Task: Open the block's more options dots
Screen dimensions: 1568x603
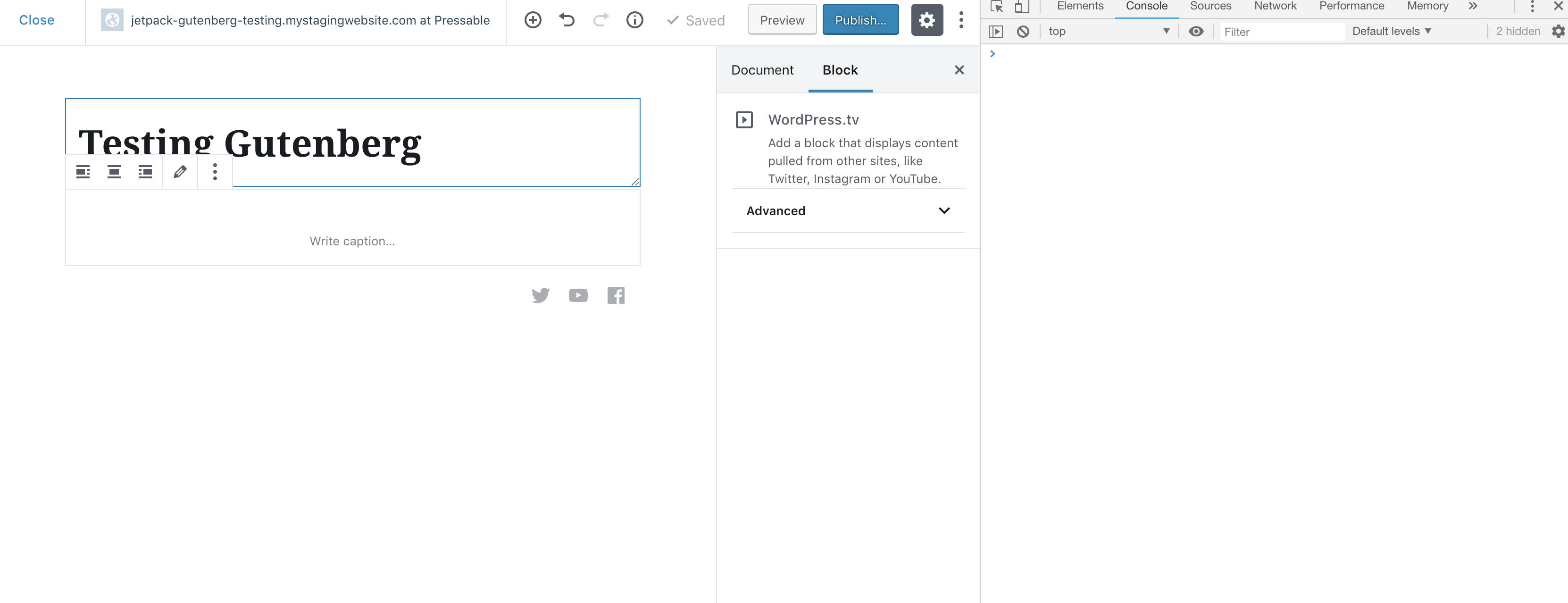Action: tap(215, 172)
